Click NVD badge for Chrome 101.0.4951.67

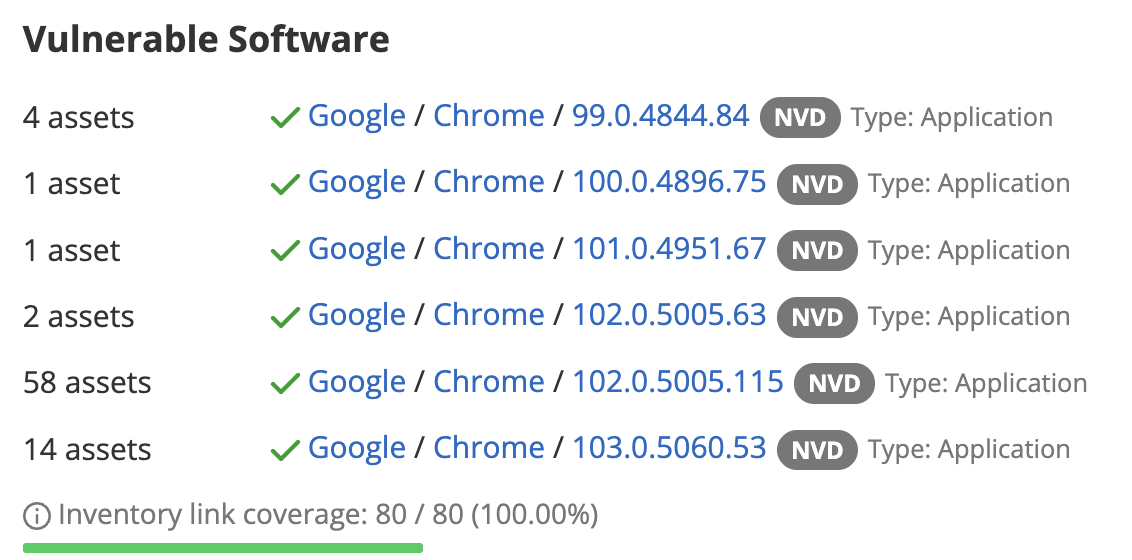click(818, 250)
